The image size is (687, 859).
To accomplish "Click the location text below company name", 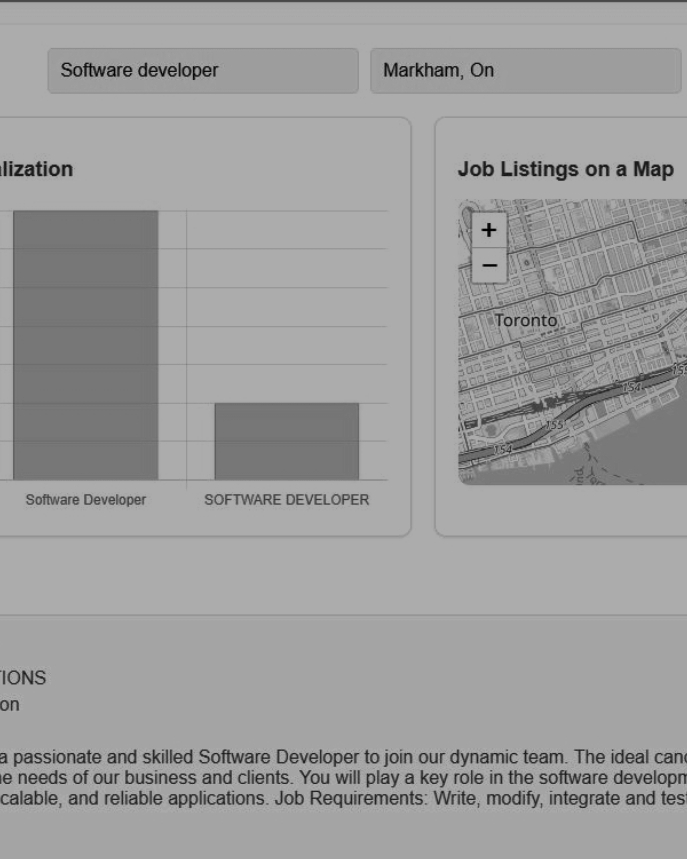I will coord(10,704).
